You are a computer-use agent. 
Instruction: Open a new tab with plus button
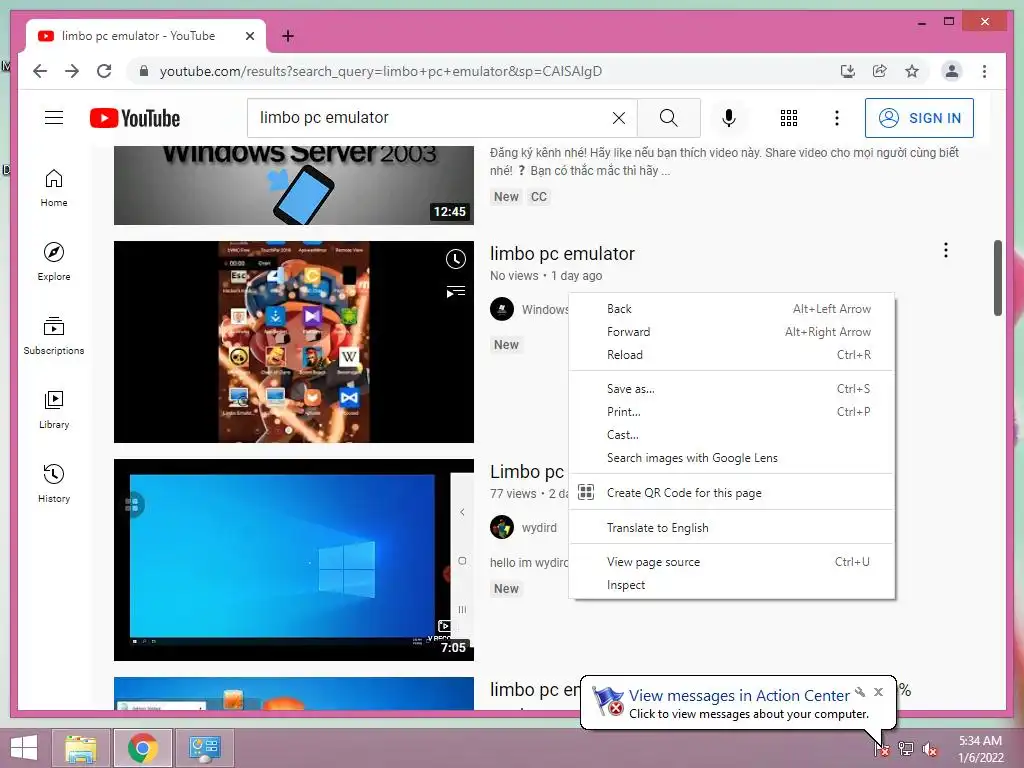[288, 36]
